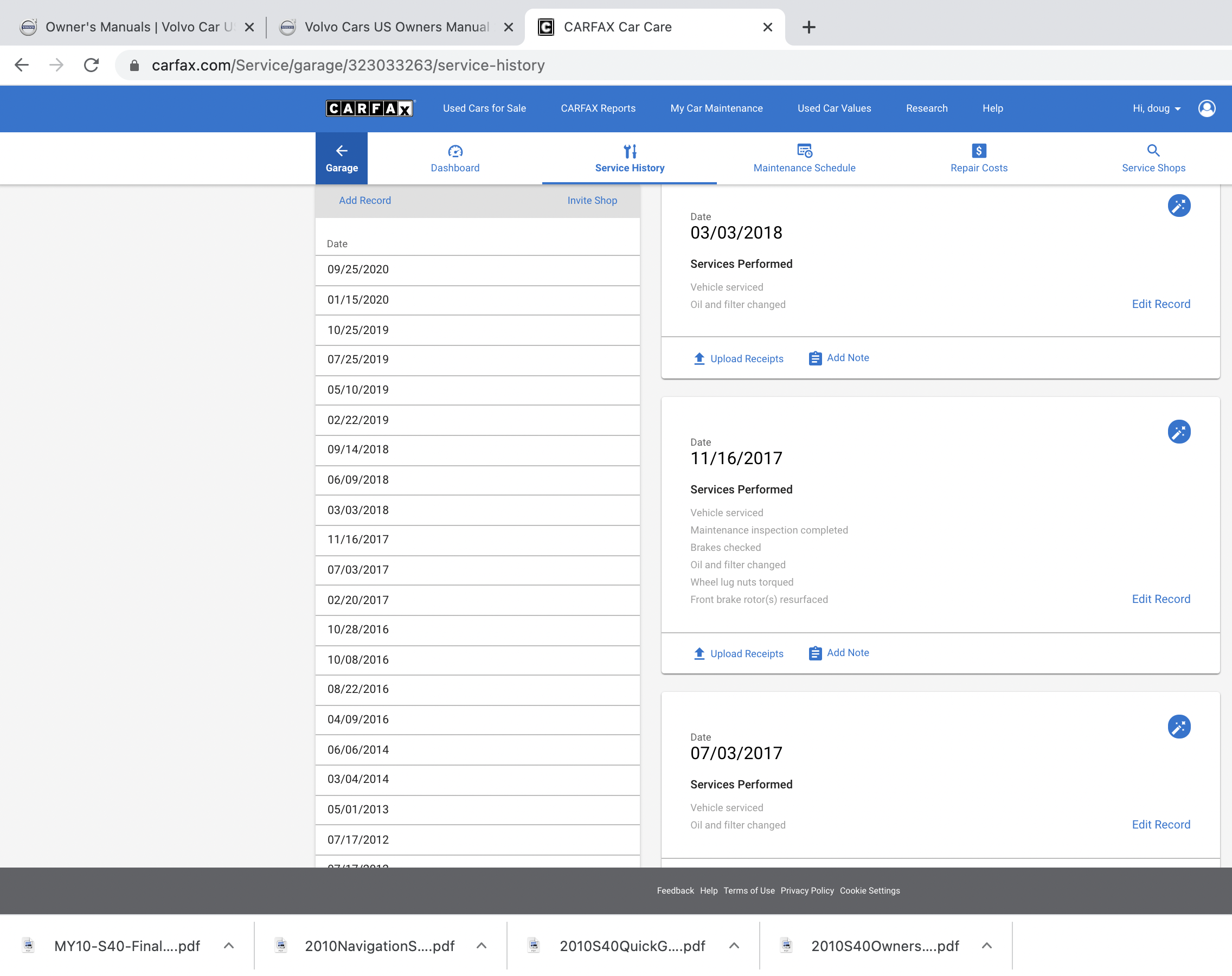This screenshot has width=1232, height=976.
Task: Click Edit Record for 07/03/2017
Action: click(x=1160, y=825)
